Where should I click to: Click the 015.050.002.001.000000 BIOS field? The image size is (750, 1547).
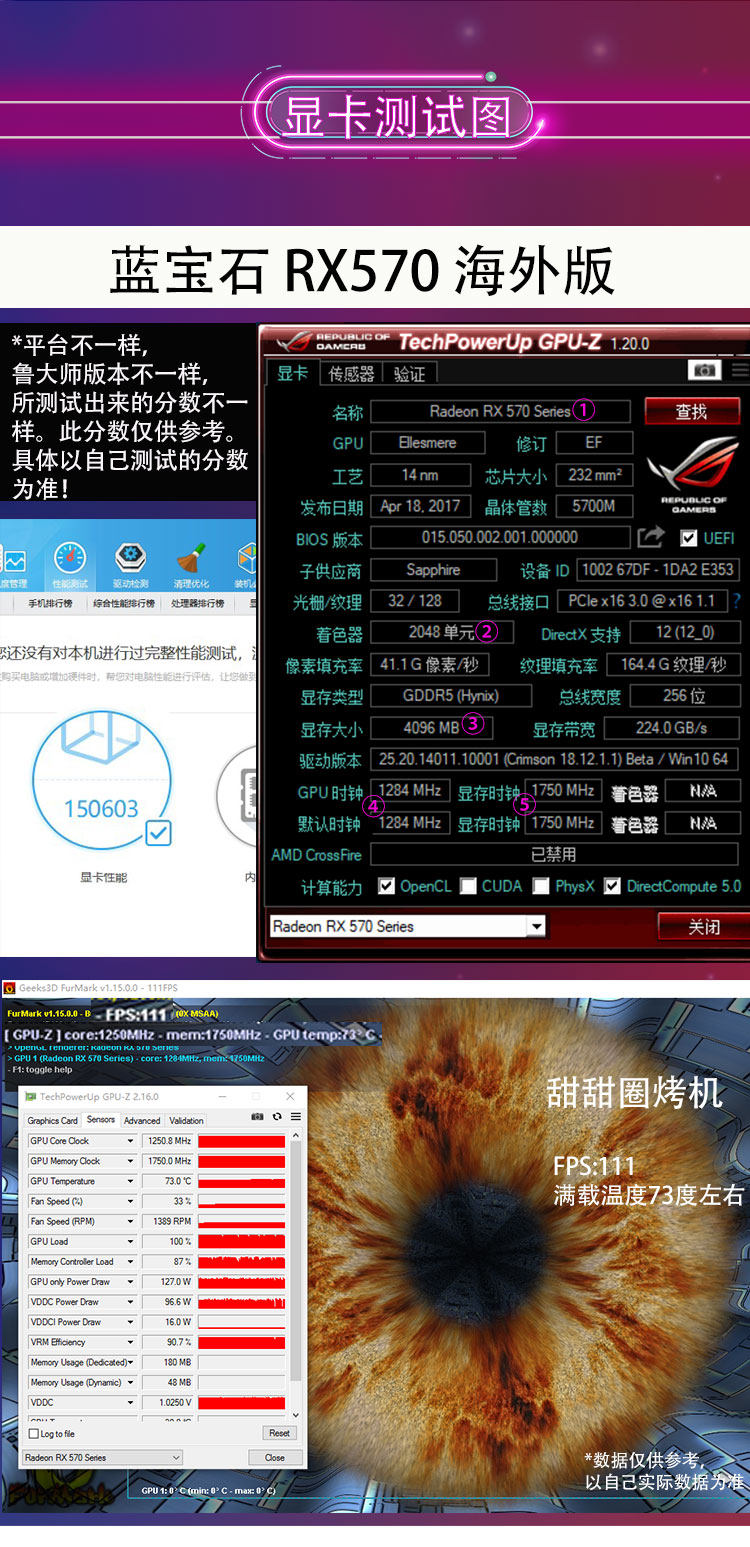coord(500,537)
